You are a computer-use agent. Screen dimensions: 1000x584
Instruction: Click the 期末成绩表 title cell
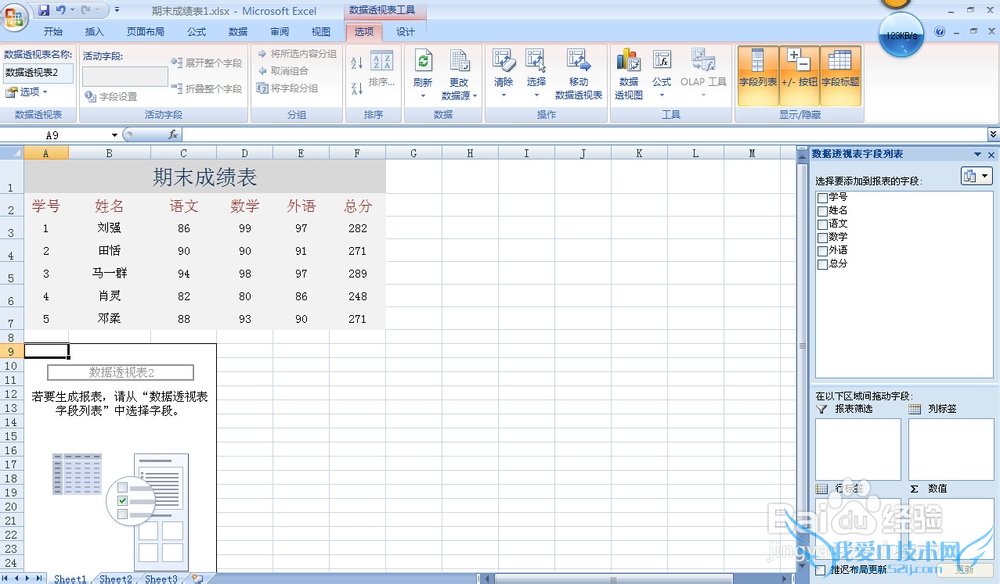click(x=205, y=177)
